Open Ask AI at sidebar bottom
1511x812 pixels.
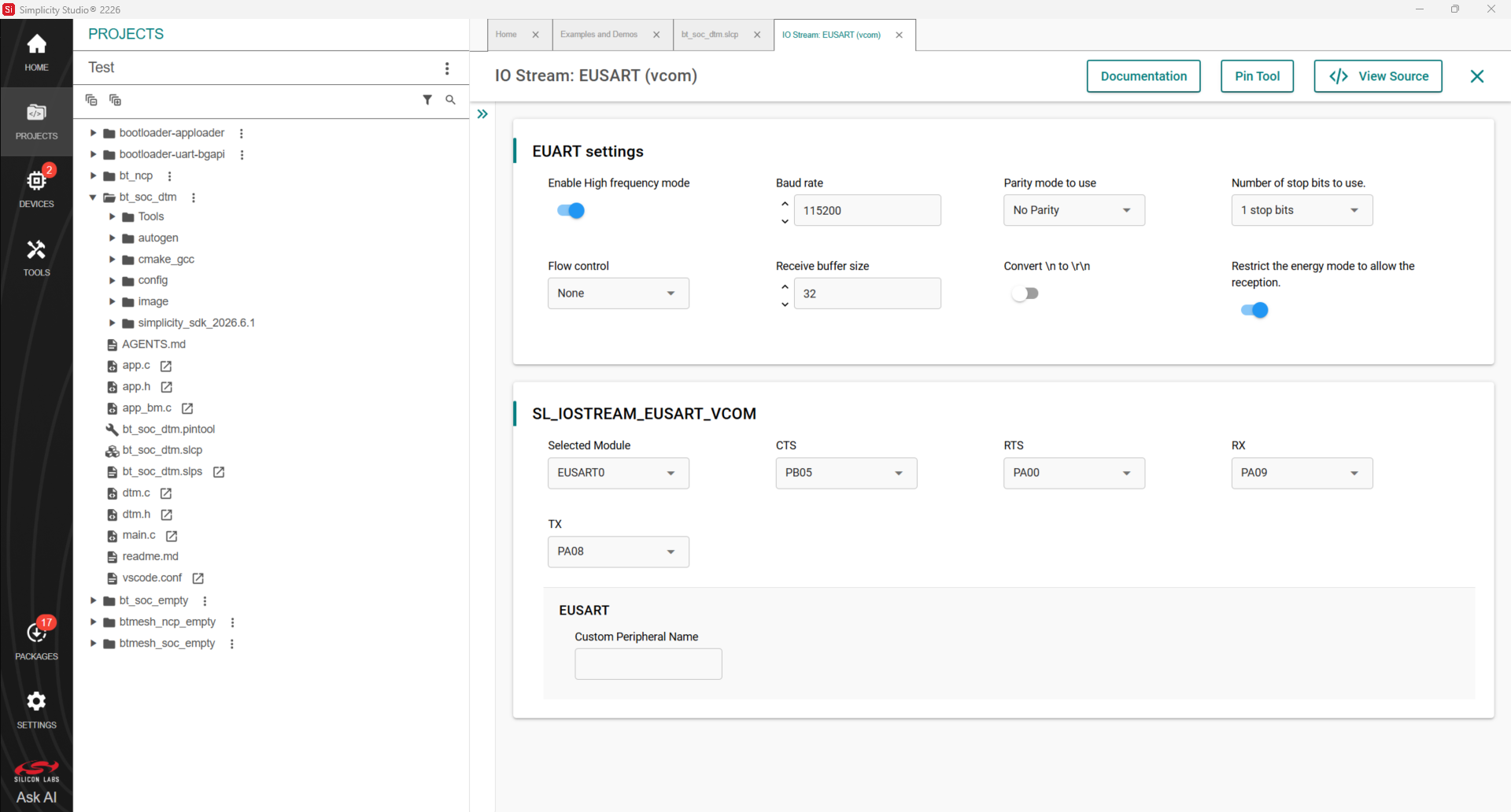tap(36, 797)
